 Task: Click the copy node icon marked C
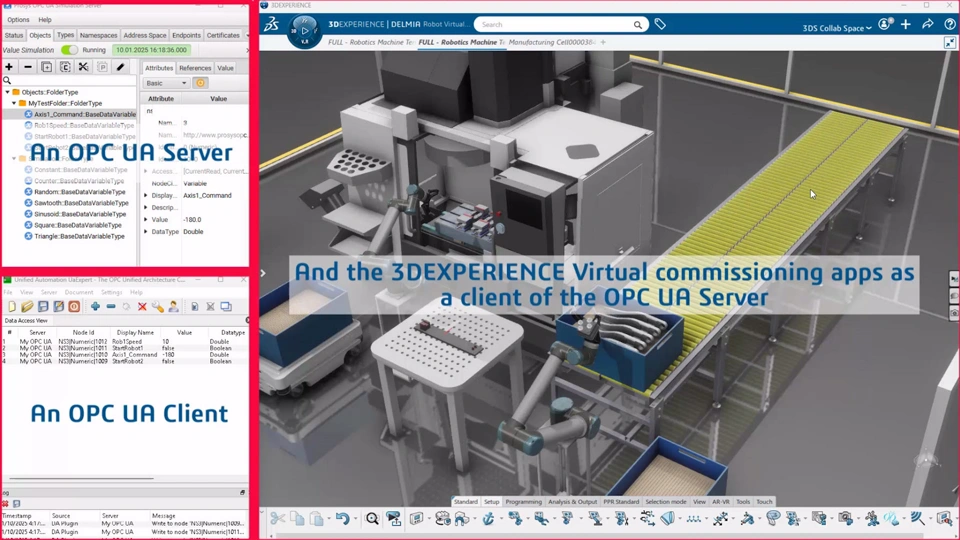point(65,67)
